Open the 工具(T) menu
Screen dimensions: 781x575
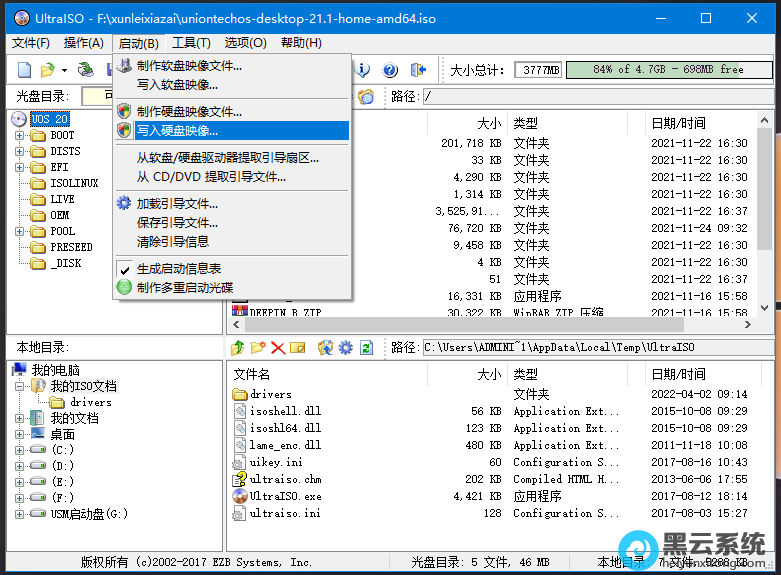click(x=191, y=43)
